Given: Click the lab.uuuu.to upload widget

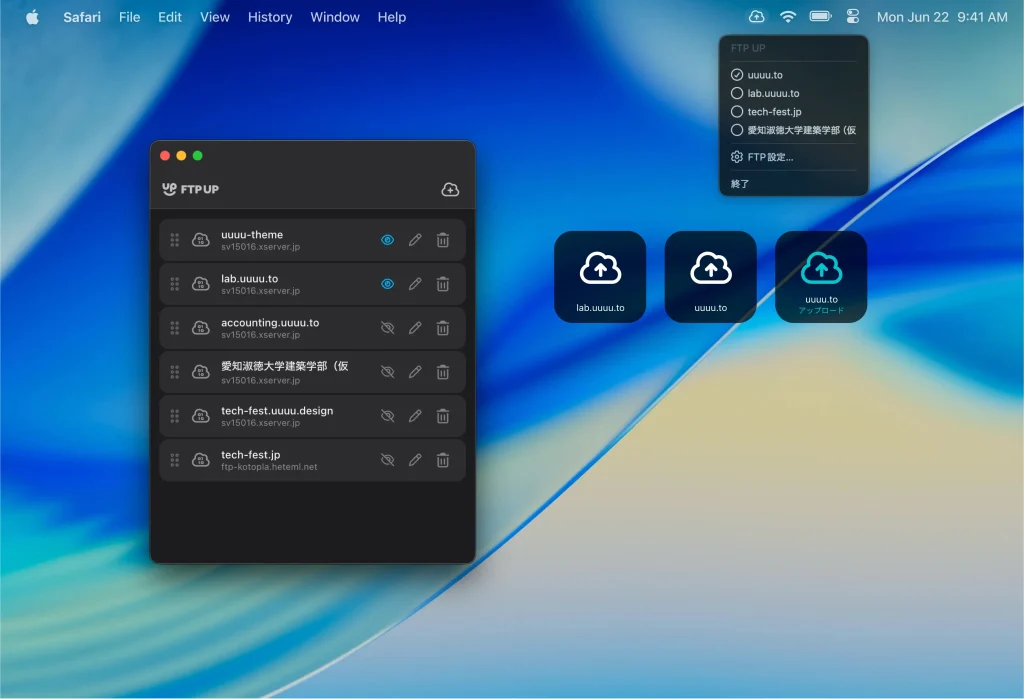Looking at the screenshot, I should (x=600, y=276).
